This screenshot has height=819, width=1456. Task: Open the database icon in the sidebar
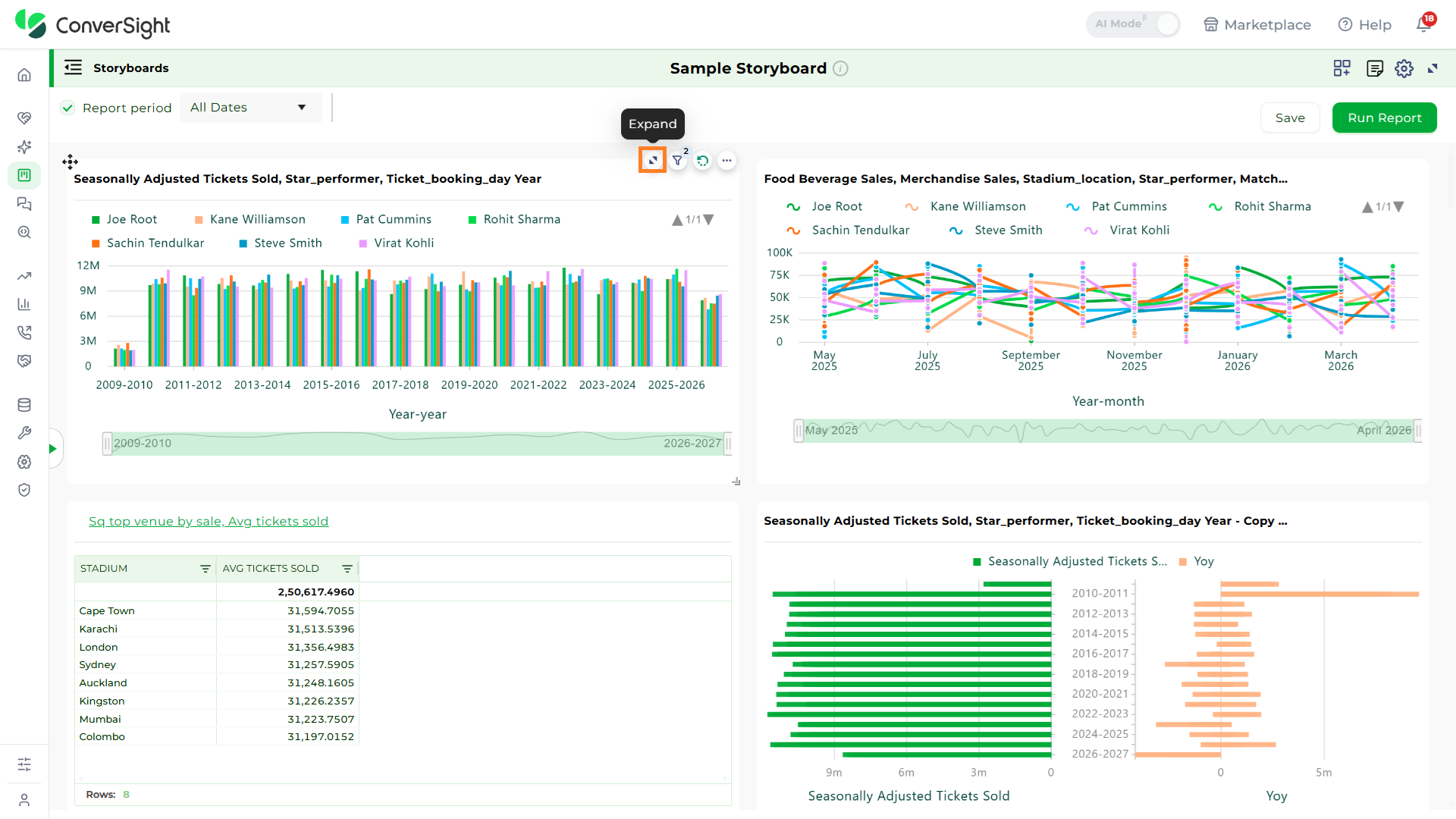point(24,405)
